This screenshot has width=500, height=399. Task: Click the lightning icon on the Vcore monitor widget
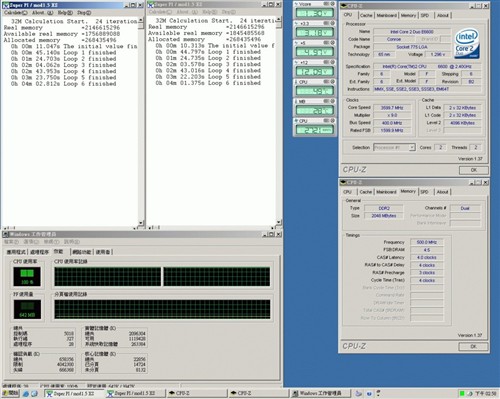296,4
